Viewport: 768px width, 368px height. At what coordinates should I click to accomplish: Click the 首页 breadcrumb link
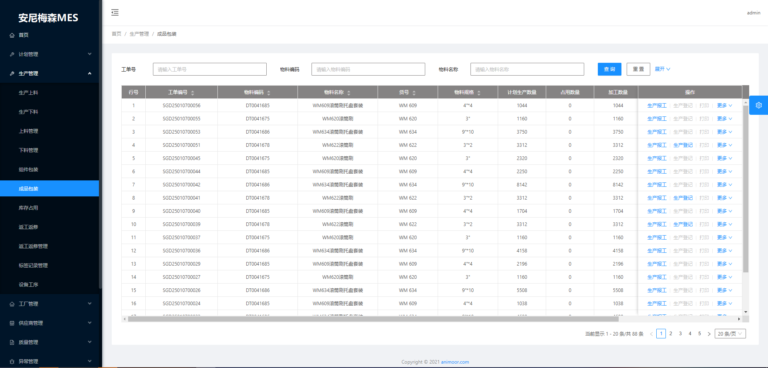pos(116,34)
